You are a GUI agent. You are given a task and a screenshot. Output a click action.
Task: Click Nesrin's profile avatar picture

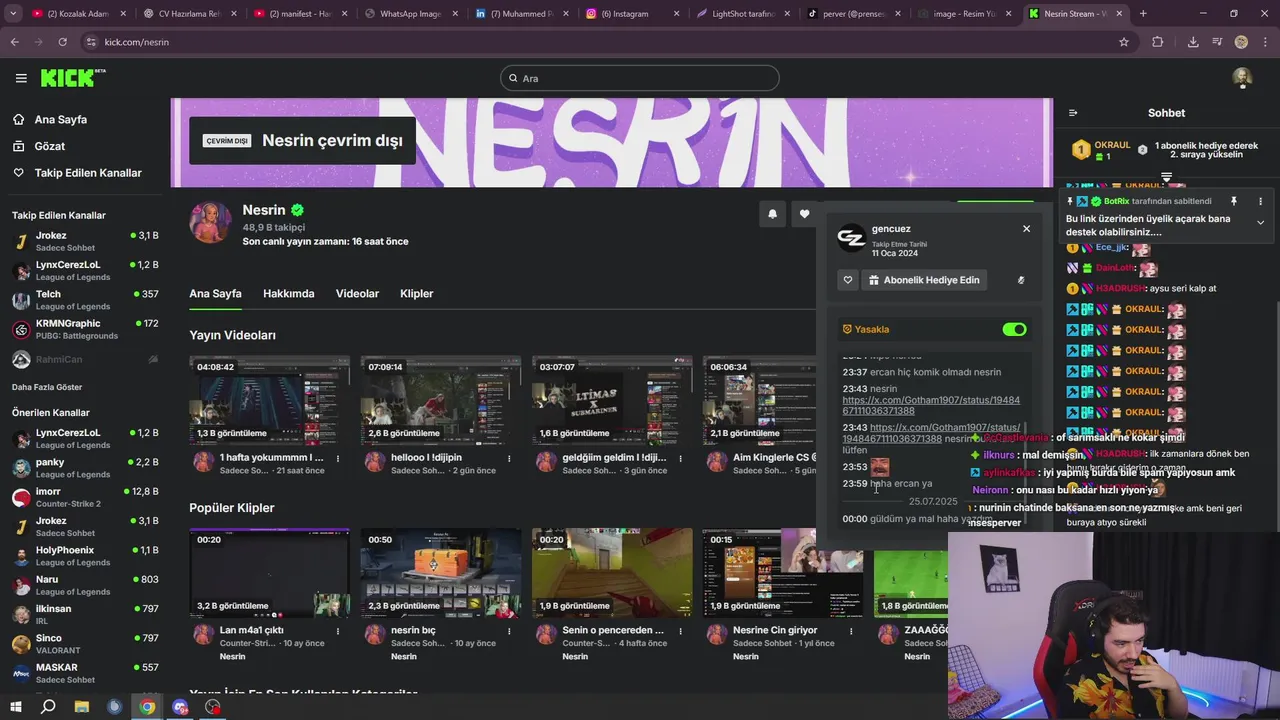(x=211, y=222)
